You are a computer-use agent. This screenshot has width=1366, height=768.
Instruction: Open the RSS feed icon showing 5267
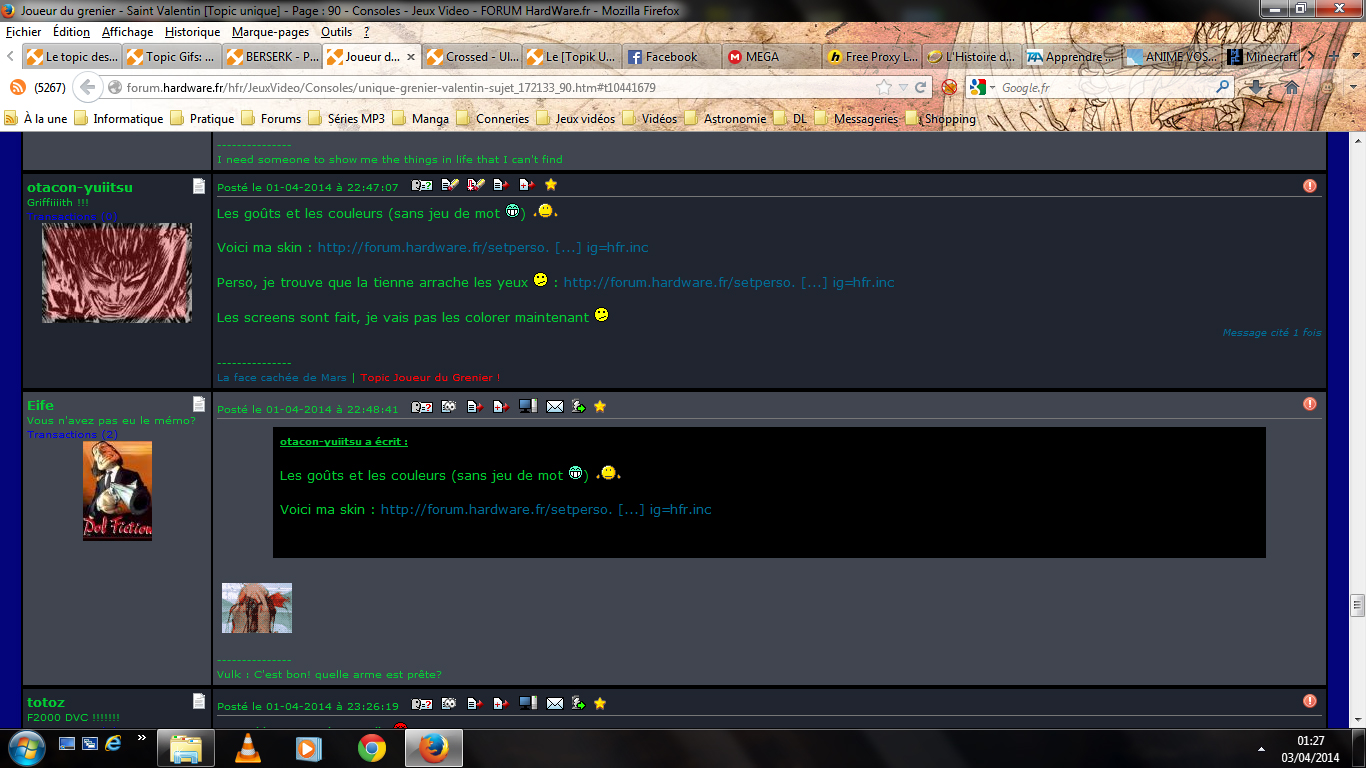pos(17,87)
